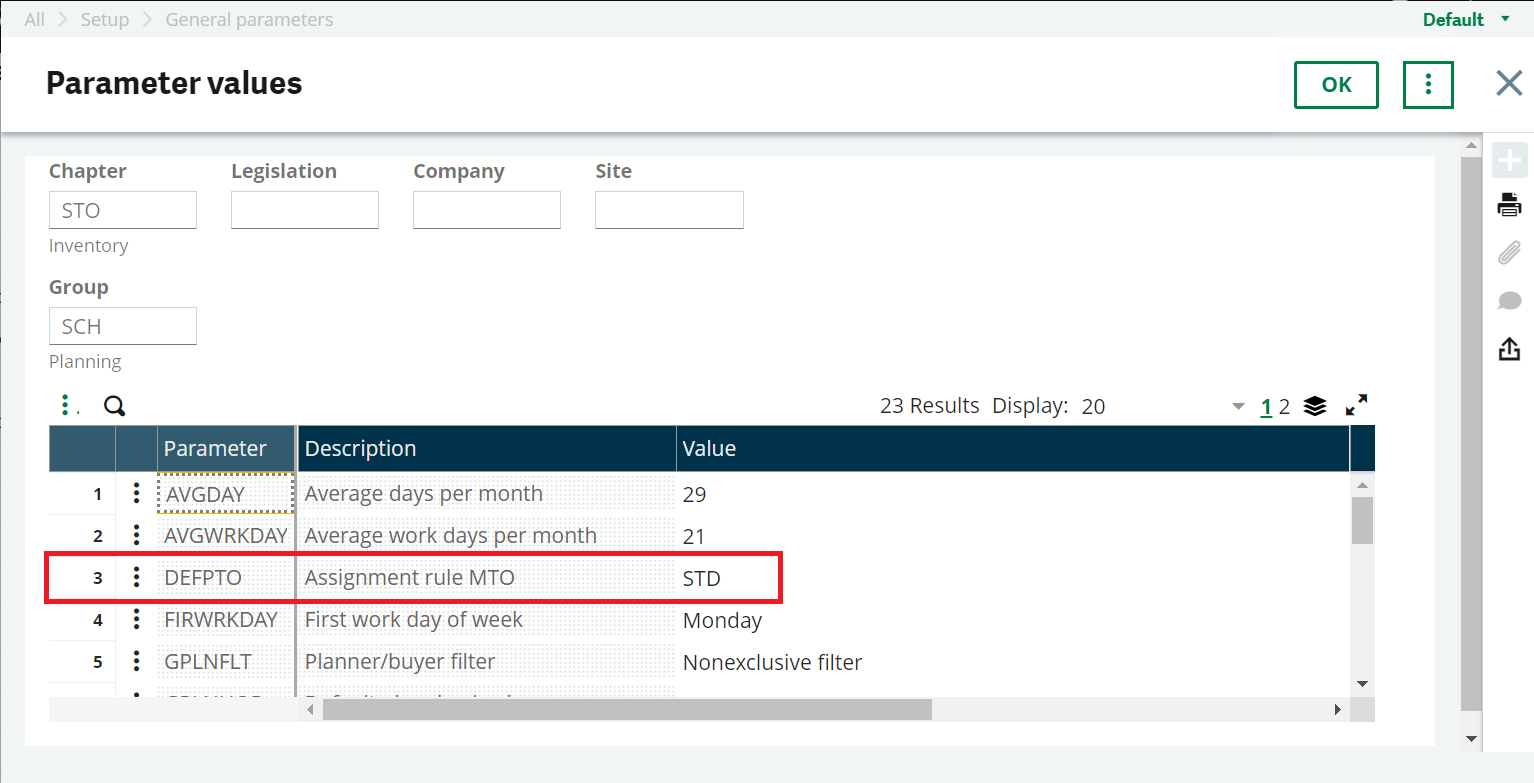Screen dimensions: 1534x783
Task: Open the Display results count dropdown
Action: click(1237, 406)
